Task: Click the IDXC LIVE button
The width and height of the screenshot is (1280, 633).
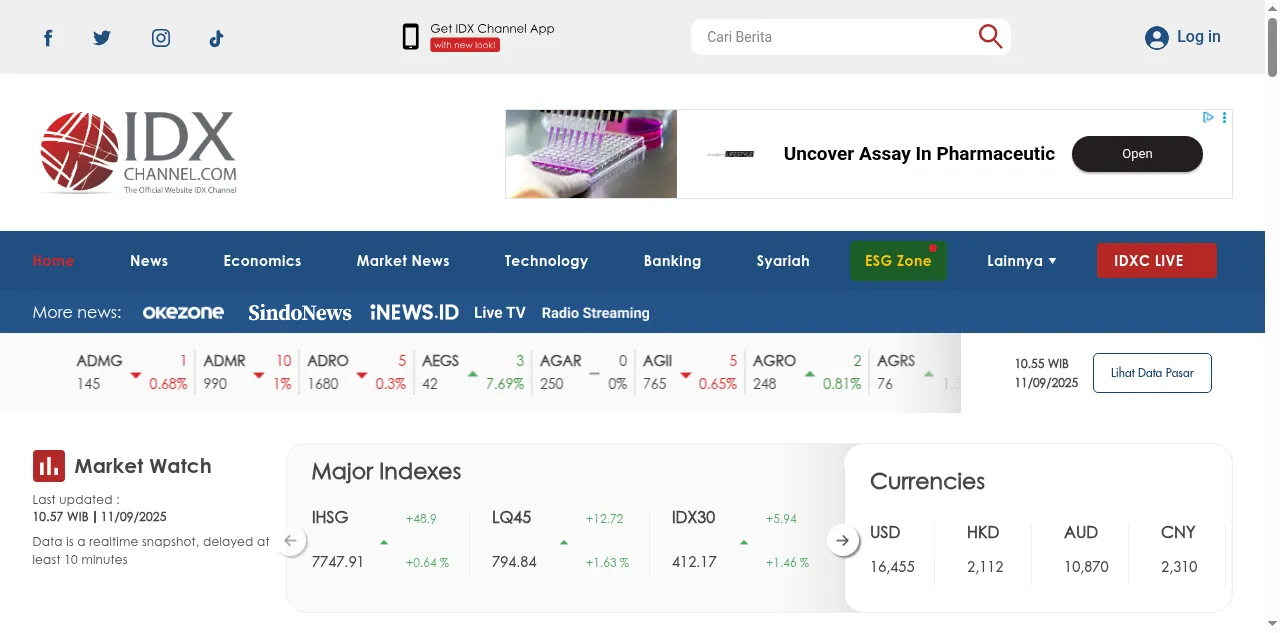Action: pos(1157,261)
